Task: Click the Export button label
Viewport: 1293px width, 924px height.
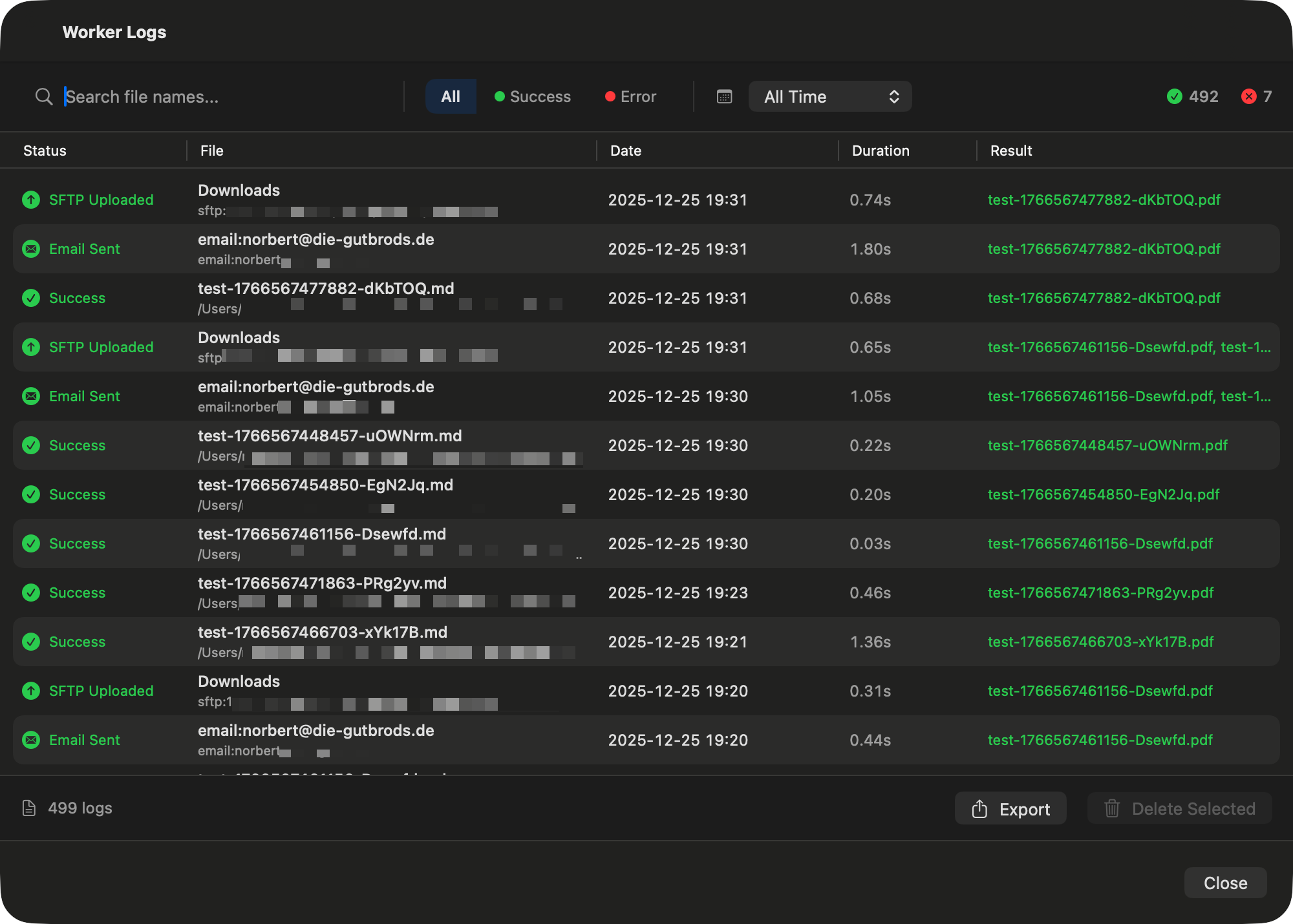Action: (1025, 809)
